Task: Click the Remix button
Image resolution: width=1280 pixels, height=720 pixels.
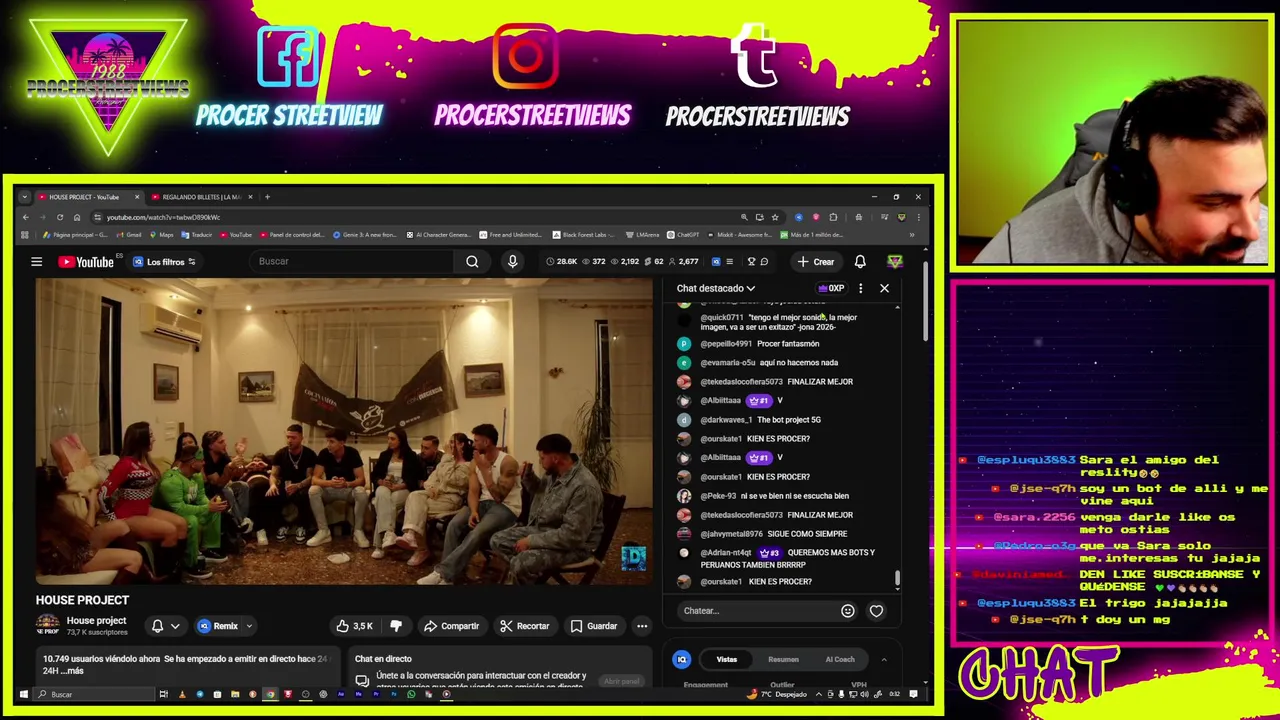Action: coord(219,626)
